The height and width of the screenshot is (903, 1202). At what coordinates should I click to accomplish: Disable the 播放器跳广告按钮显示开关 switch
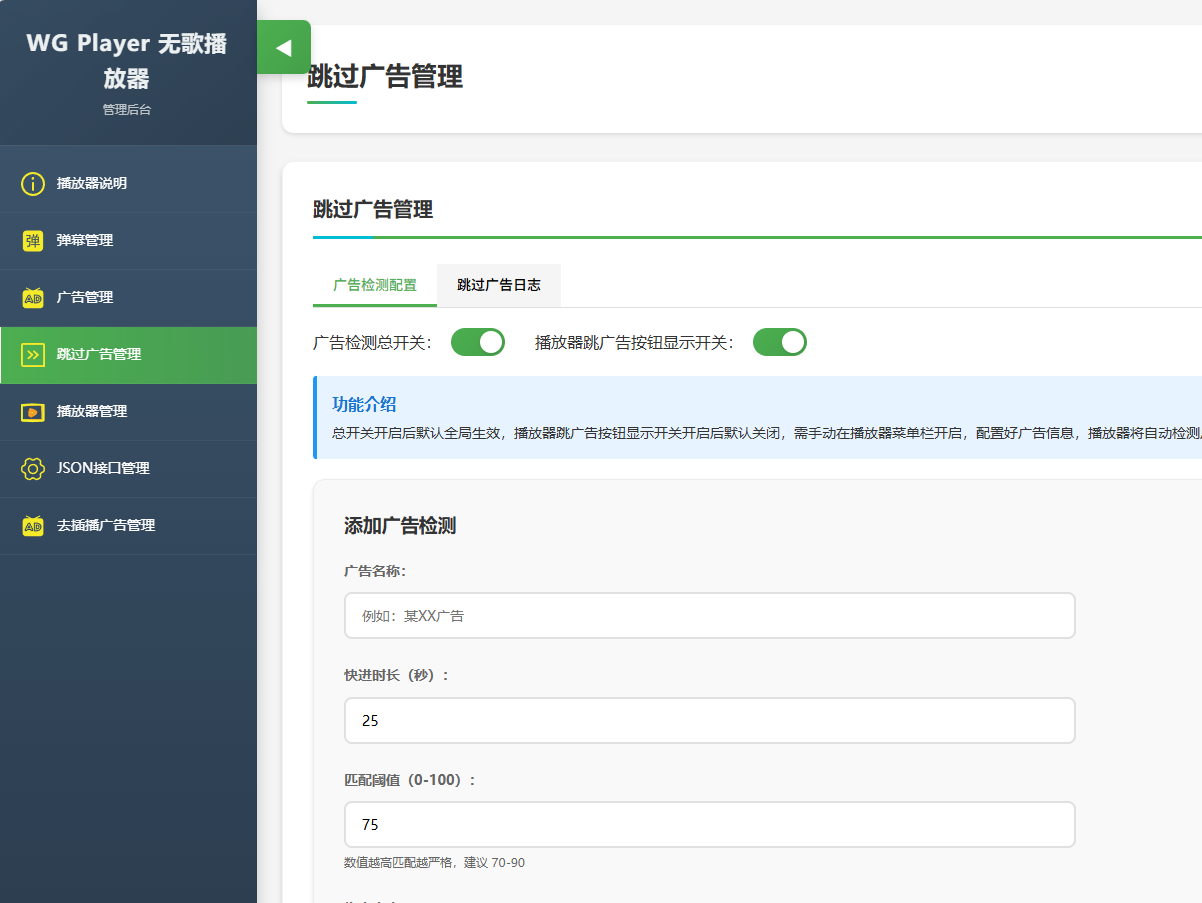(779, 342)
